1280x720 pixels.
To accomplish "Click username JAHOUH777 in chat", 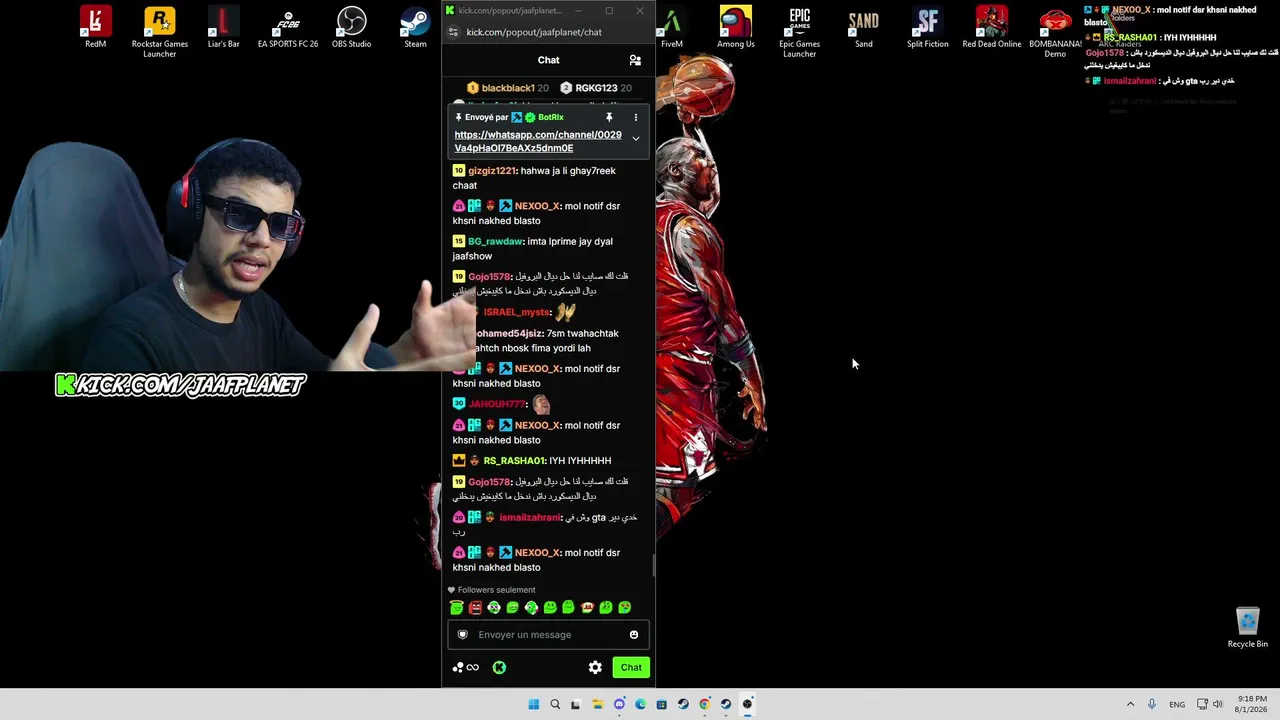I will pyautogui.click(x=497, y=403).
